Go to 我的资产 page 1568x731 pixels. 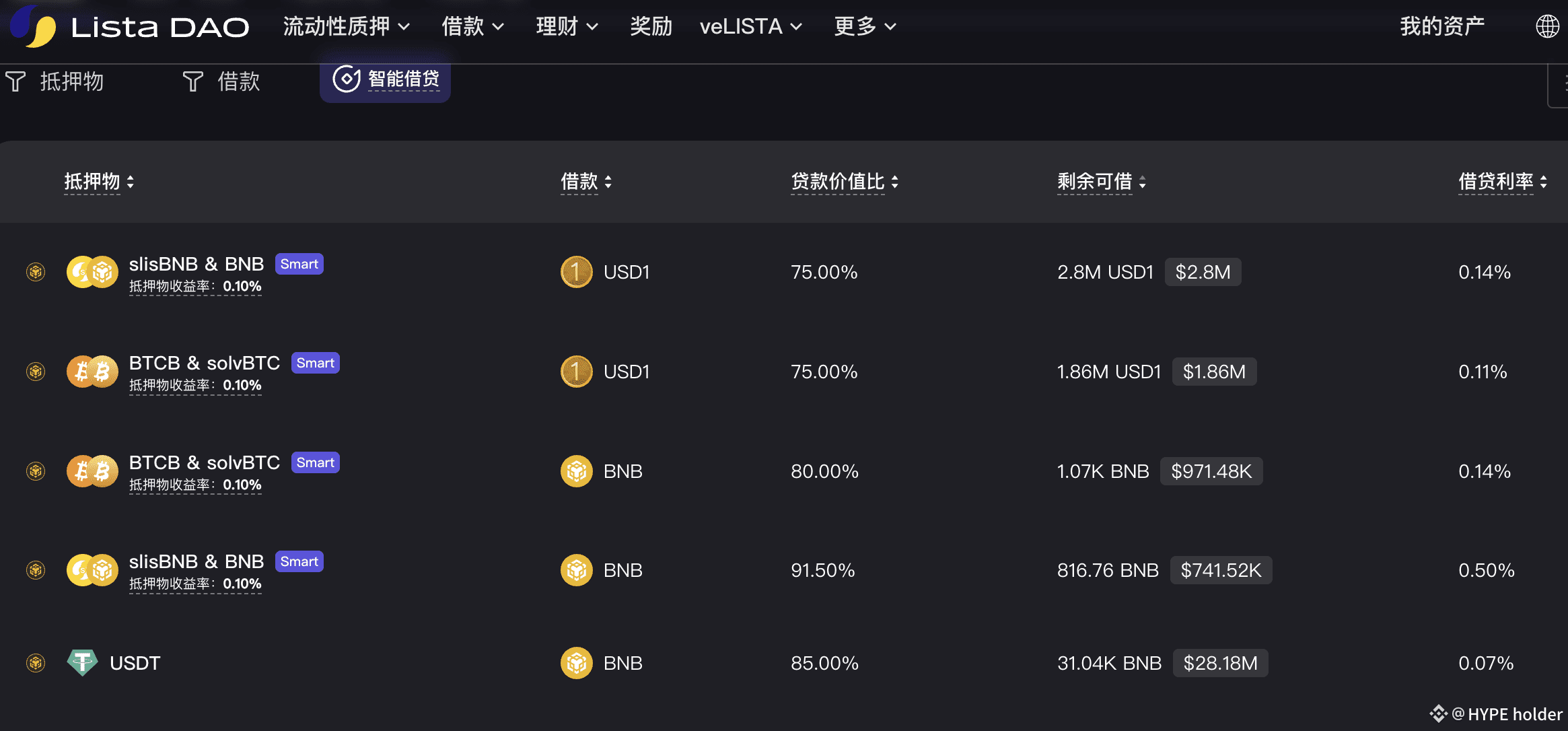(x=1441, y=27)
